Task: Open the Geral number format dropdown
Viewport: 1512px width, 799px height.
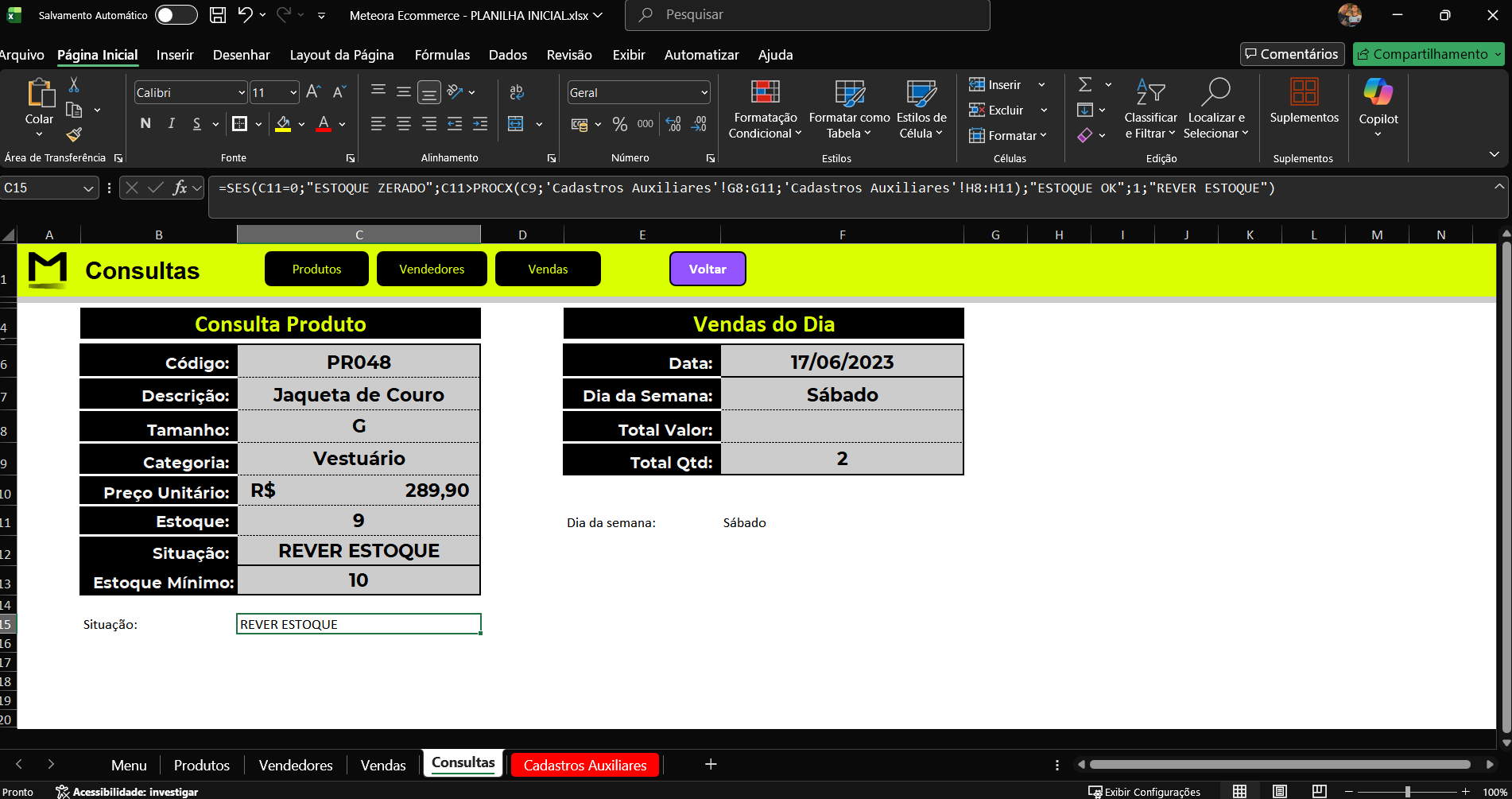Action: (x=704, y=93)
